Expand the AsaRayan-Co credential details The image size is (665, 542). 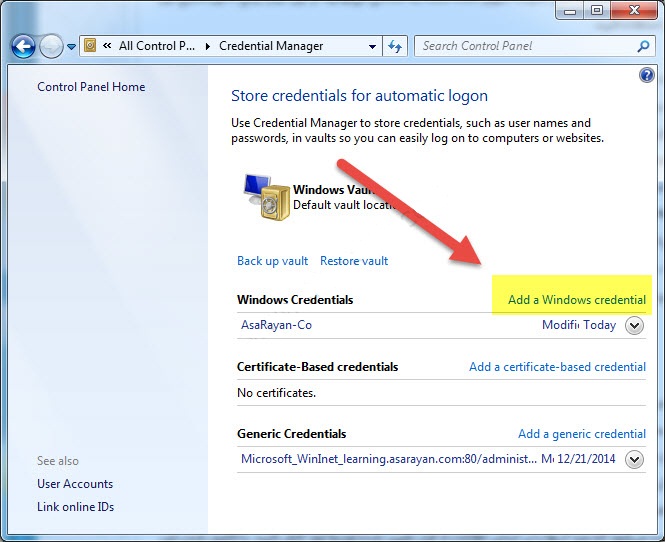(x=633, y=325)
